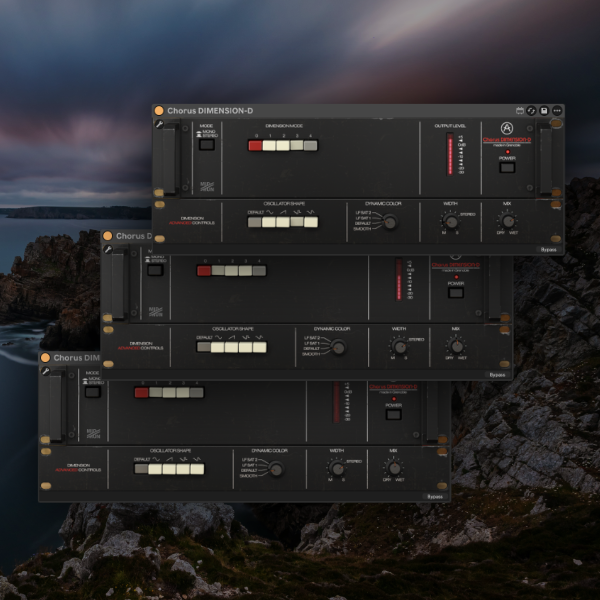Select sine oscillator shape in frontmost window
This screenshot has height=600, width=600.
click(x=269, y=222)
